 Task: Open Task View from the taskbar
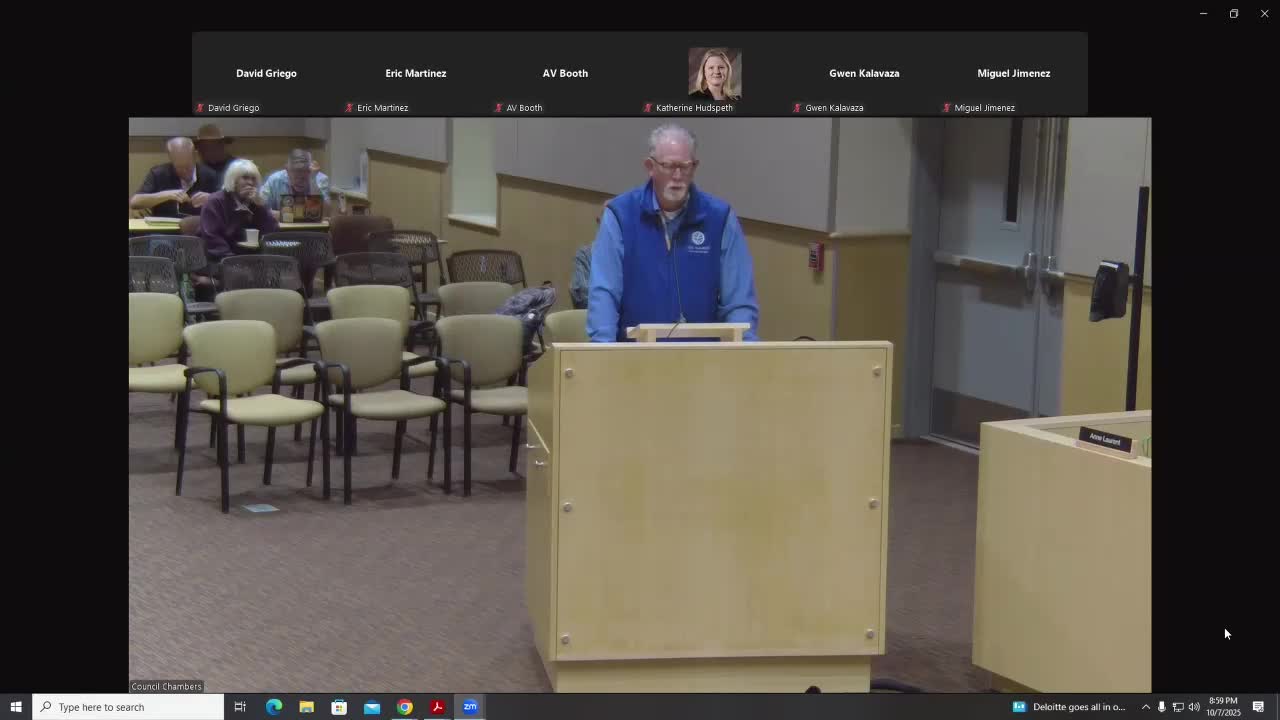[x=240, y=707]
